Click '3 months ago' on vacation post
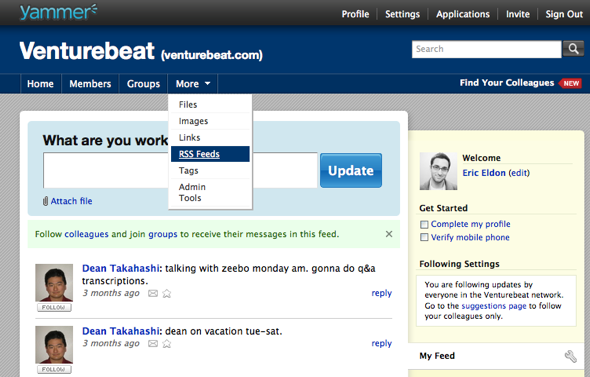Image resolution: width=590 pixels, height=377 pixels. [x=111, y=344]
